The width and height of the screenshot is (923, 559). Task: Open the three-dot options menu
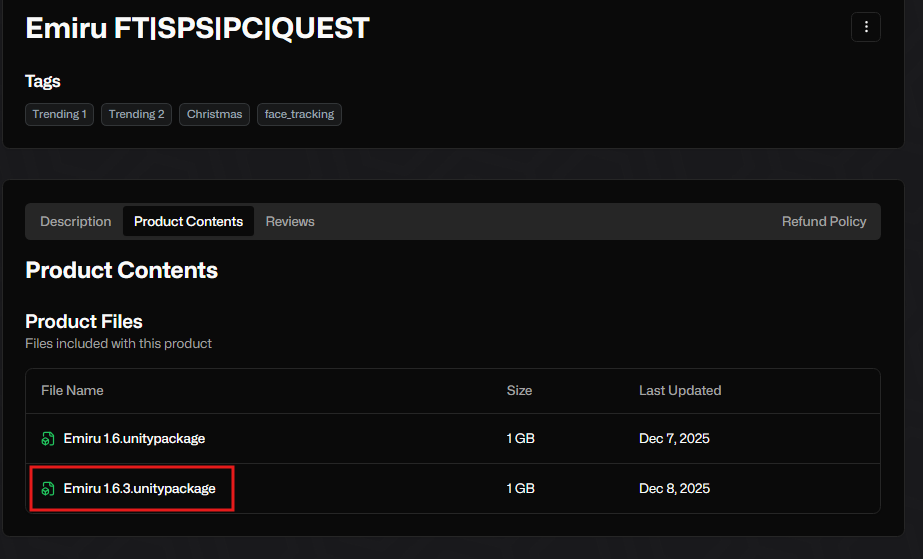click(865, 27)
